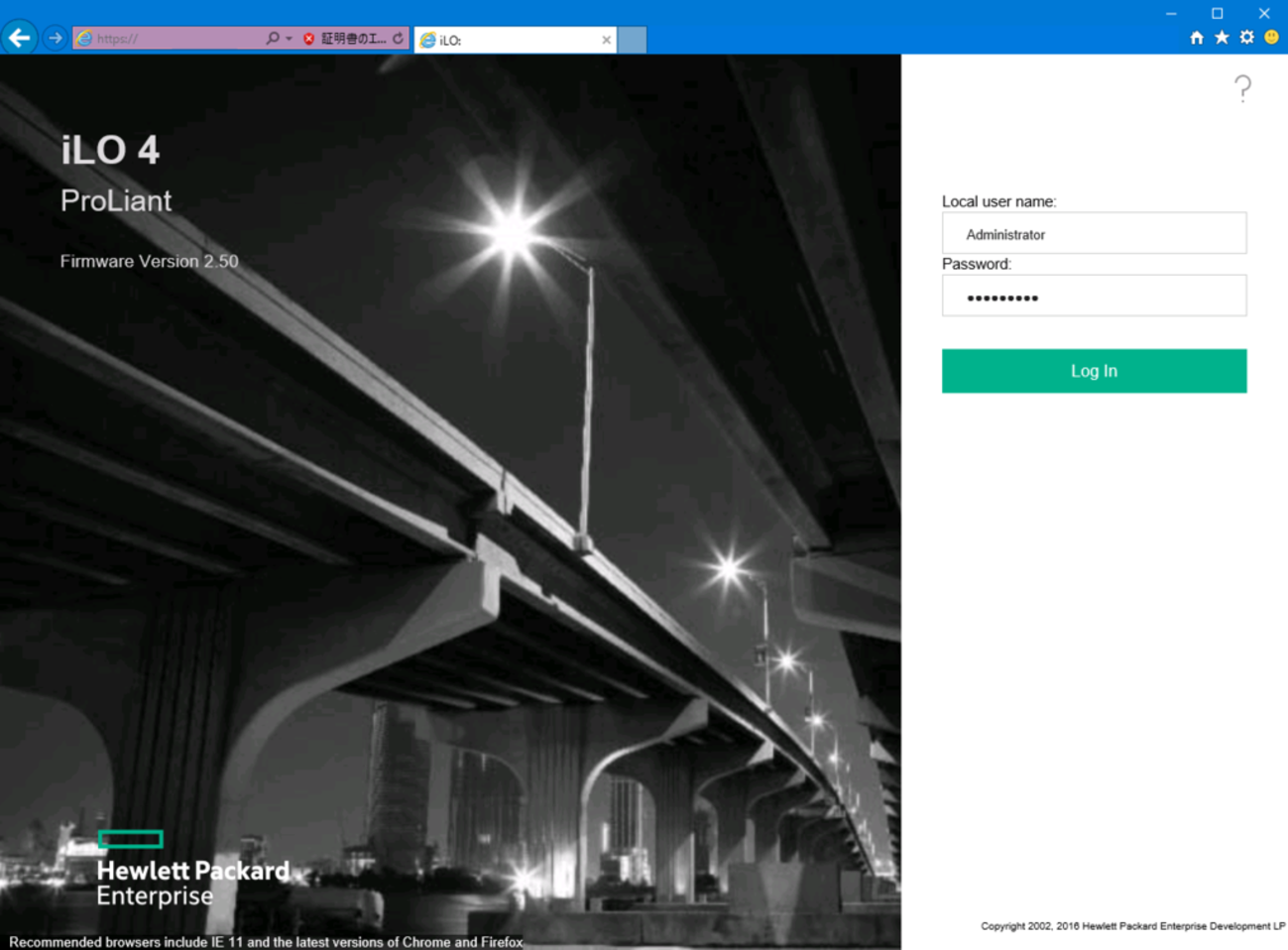1288x950 pixels.
Task: Click the certificate error text in address bar
Action: point(353,39)
